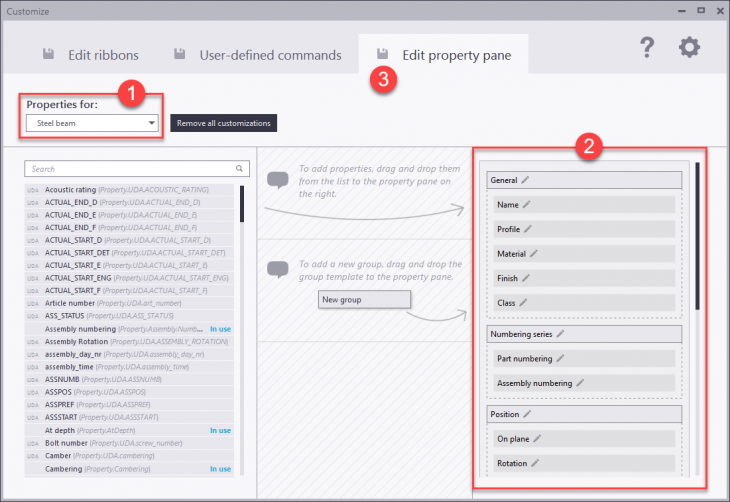Click pencil icon next to Part numbering
Screen dimensions: 730x502
point(561,359)
